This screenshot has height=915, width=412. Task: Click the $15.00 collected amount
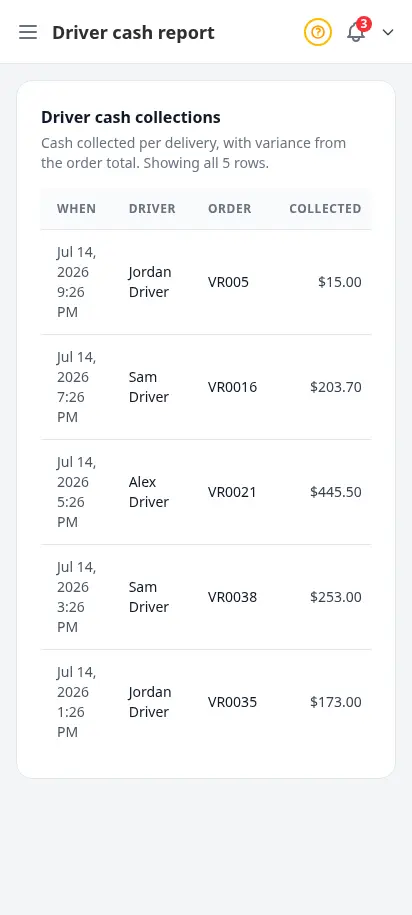(340, 282)
